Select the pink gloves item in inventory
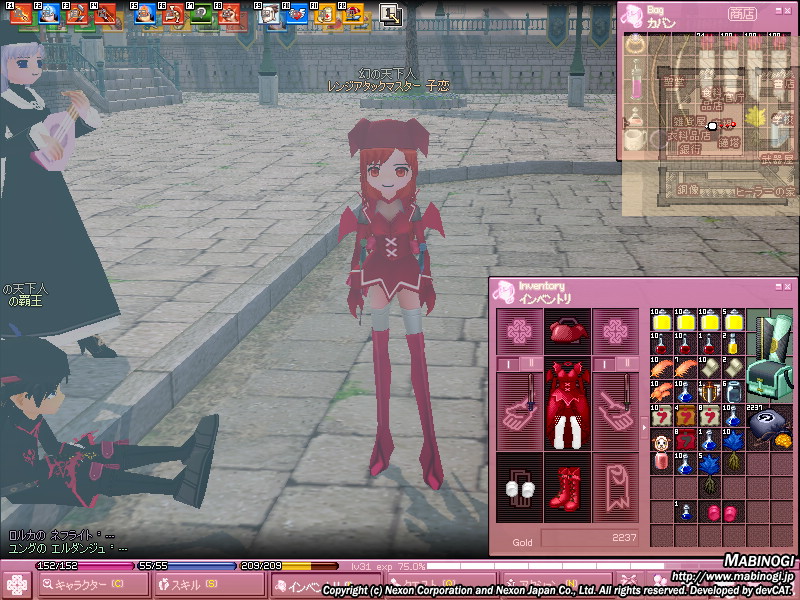The image size is (800, 600). [721, 512]
